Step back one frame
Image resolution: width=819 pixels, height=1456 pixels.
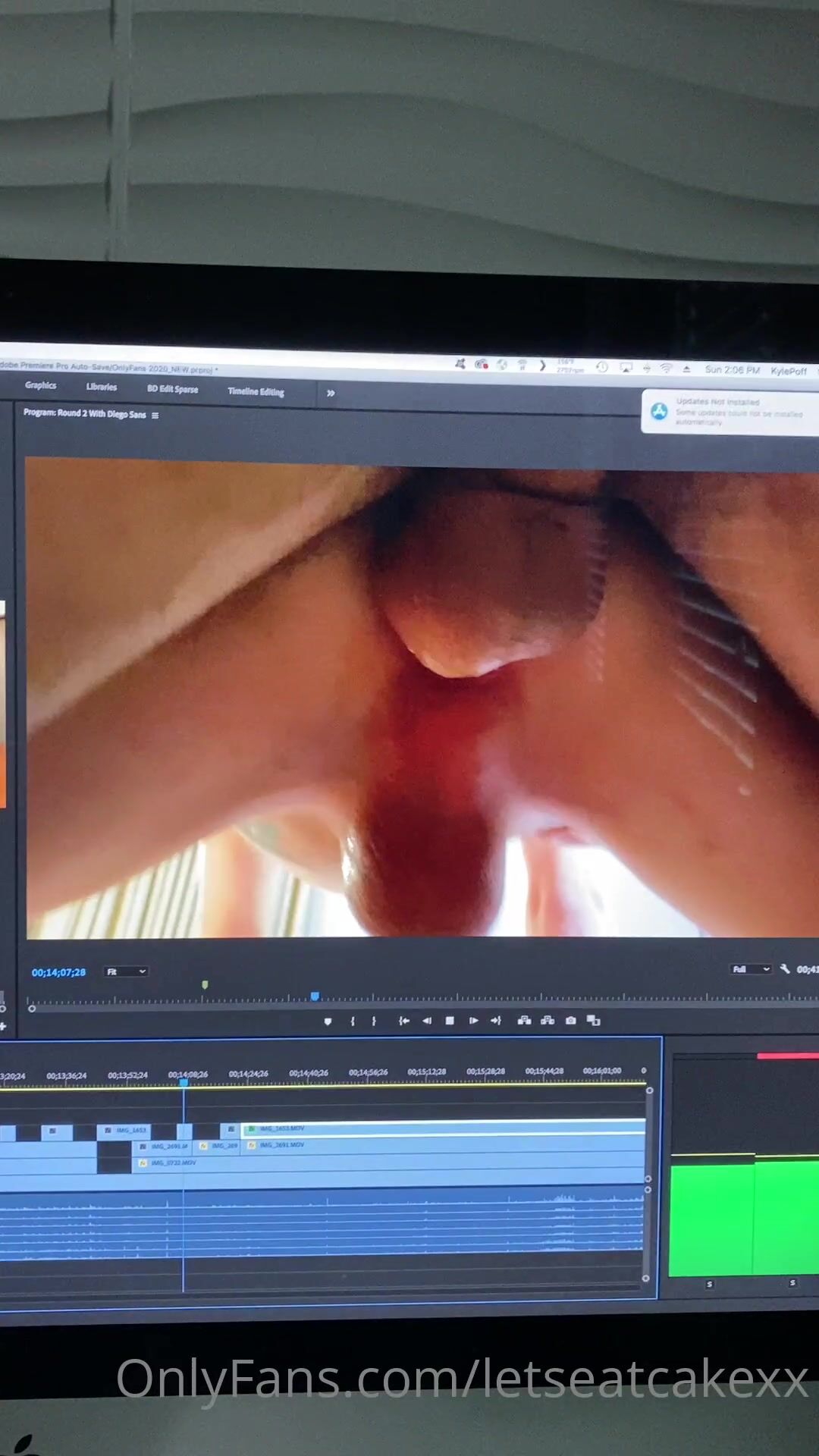[427, 1021]
